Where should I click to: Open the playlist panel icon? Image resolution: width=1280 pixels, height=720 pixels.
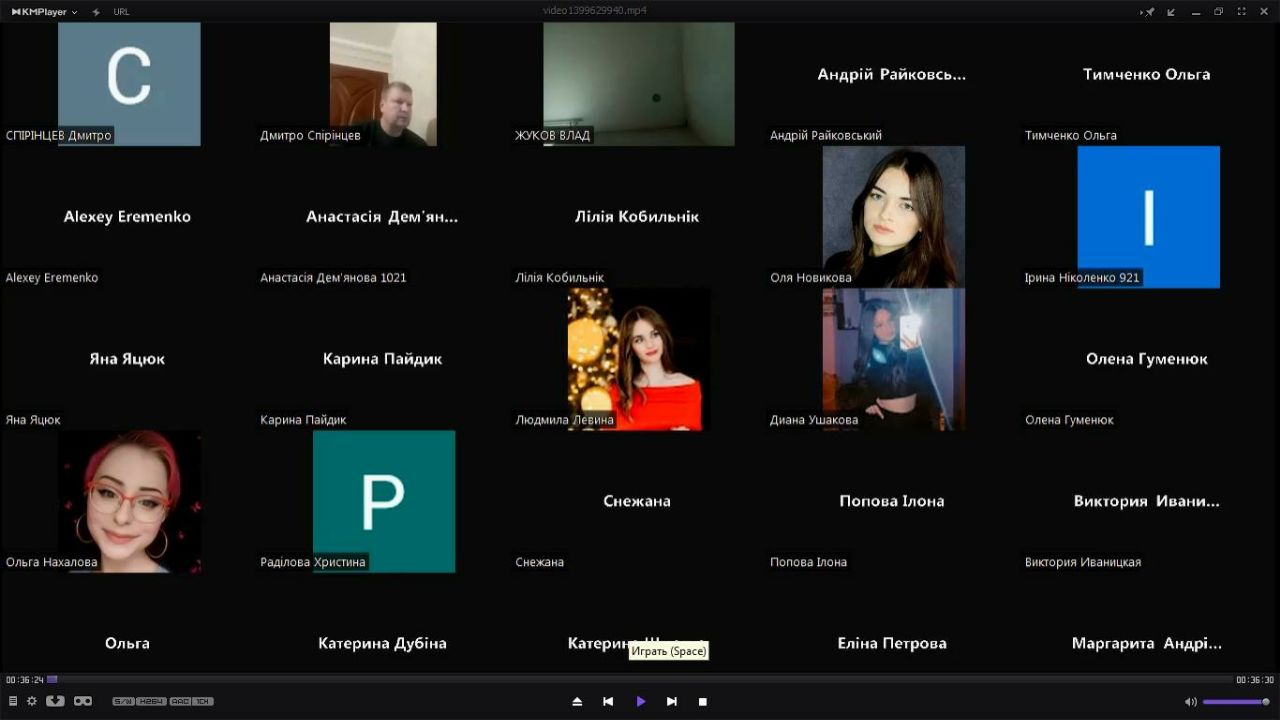(x=13, y=702)
